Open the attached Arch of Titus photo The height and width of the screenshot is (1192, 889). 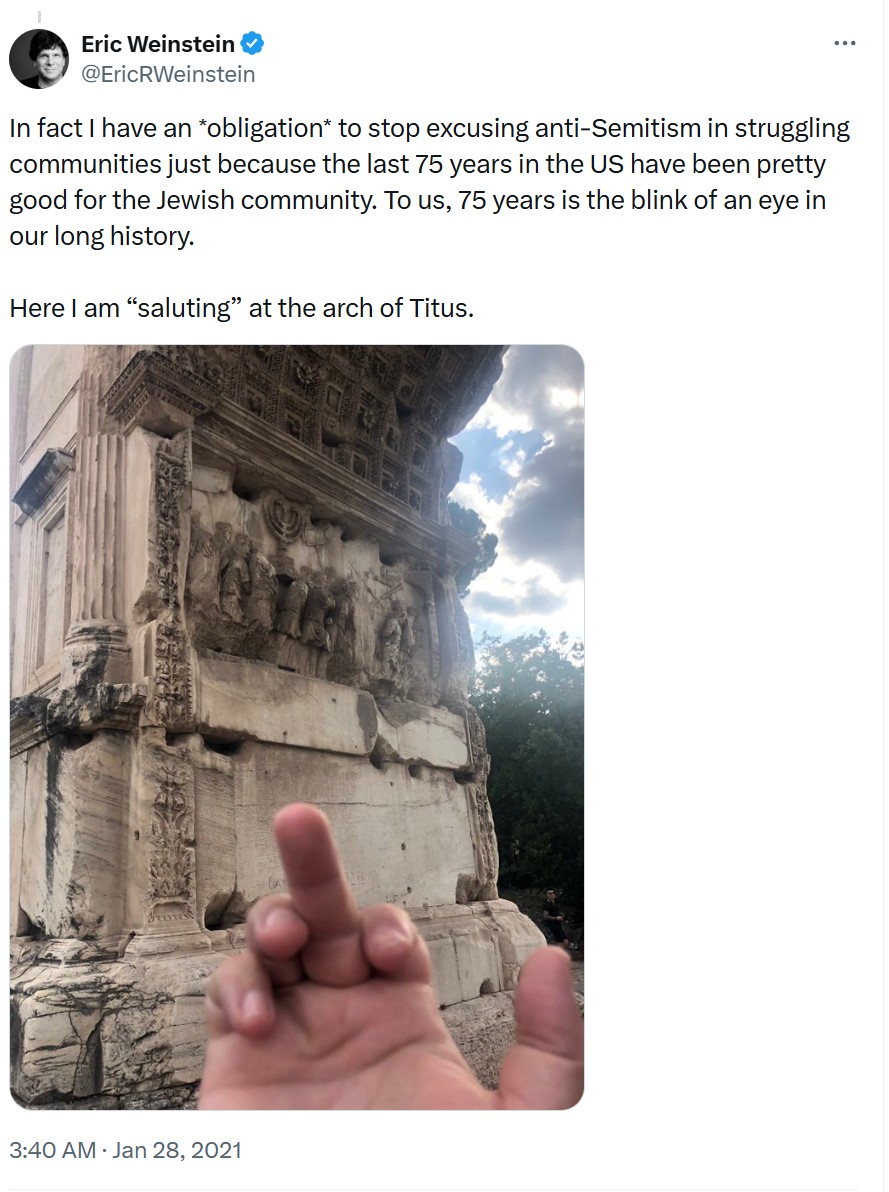pos(297,728)
